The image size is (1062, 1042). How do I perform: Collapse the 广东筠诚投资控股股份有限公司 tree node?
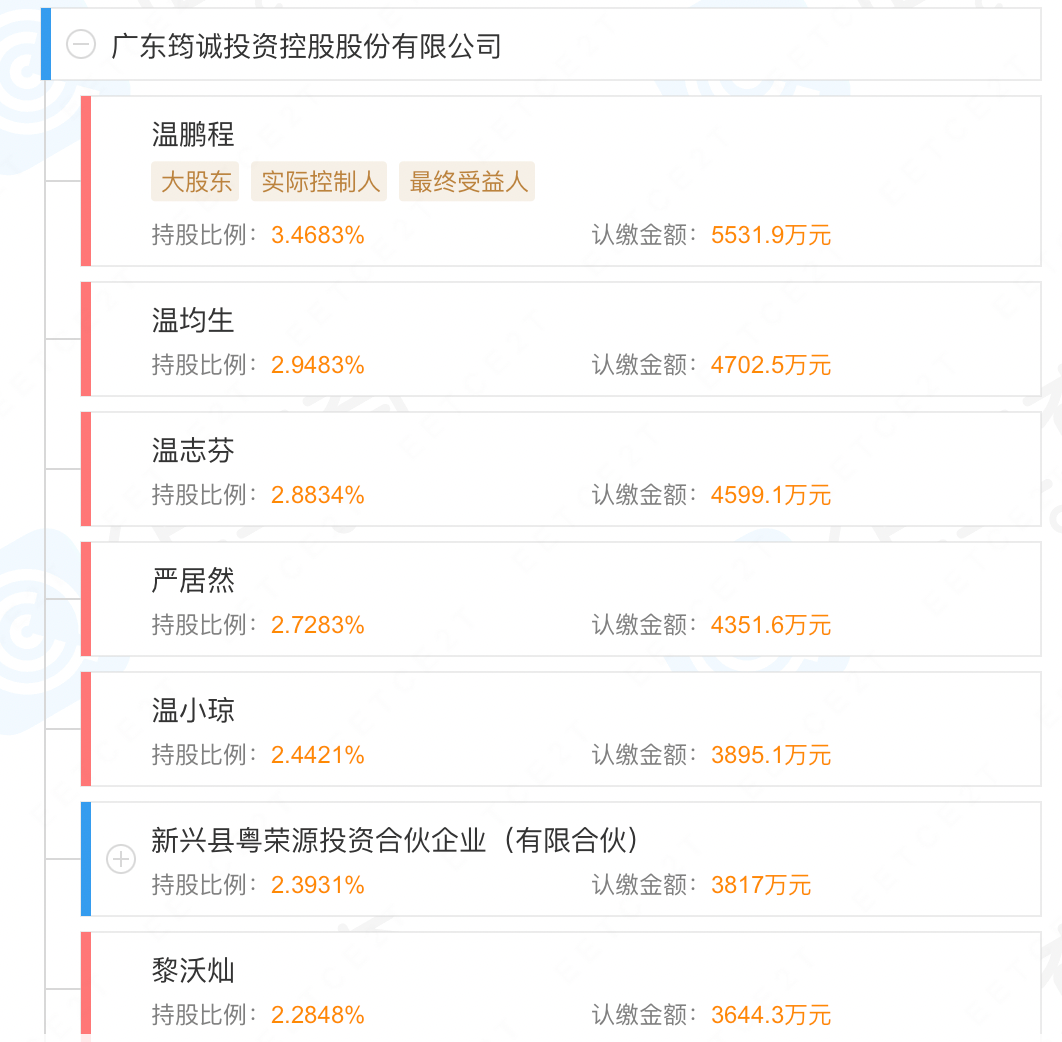click(81, 44)
